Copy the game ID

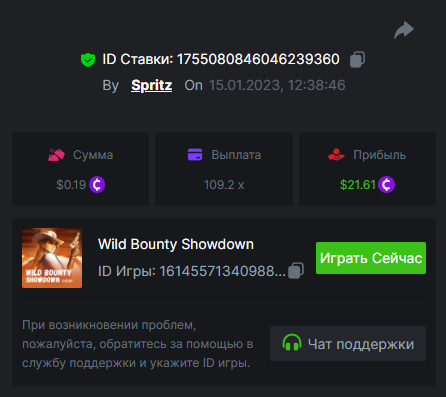[296, 270]
